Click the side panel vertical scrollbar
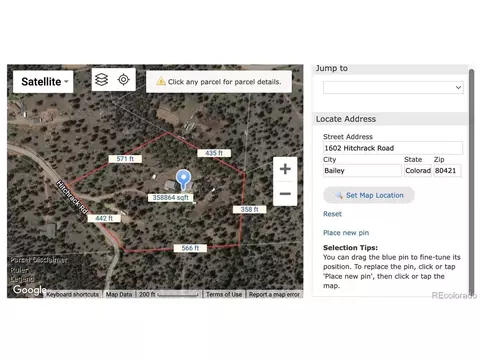Screen dimensions: 480x360 point(471,182)
